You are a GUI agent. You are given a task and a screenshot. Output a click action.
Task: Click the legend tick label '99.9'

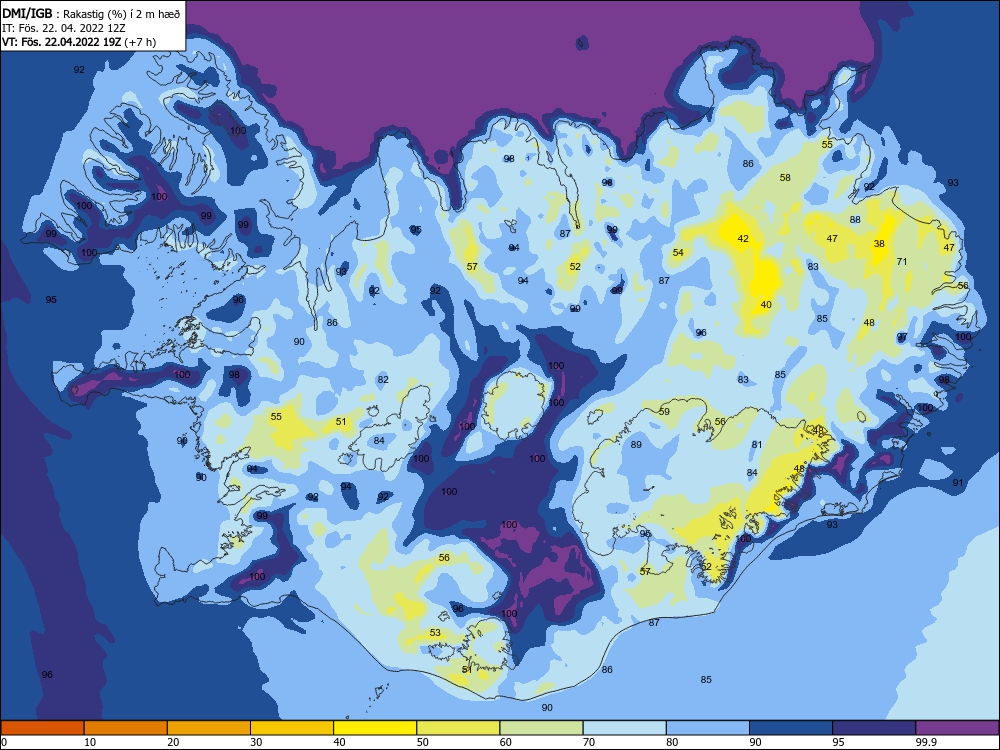point(926,742)
